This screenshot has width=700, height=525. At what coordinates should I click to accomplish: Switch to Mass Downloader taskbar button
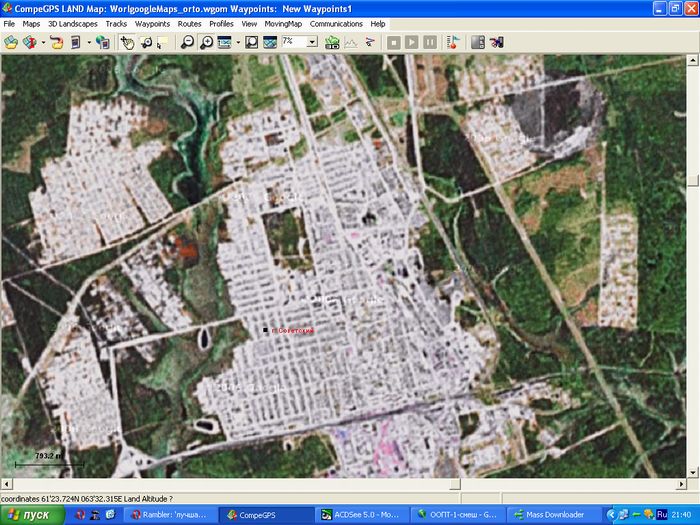coord(555,515)
